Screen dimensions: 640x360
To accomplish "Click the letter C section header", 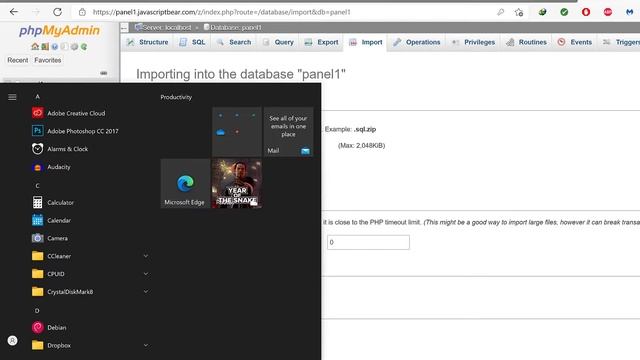I will 37,186.
